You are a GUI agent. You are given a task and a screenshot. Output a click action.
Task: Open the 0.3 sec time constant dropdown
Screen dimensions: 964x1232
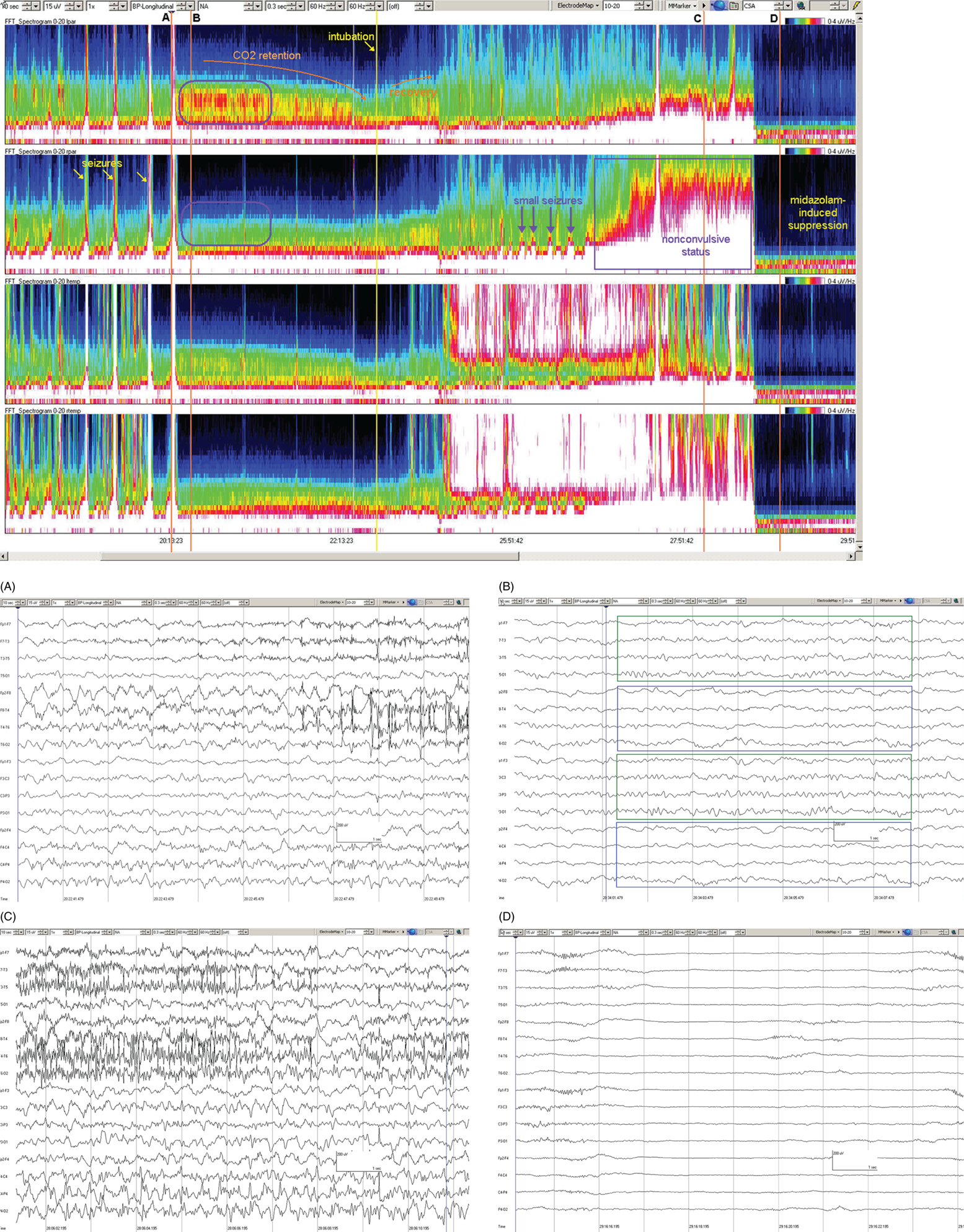pyautogui.click(x=301, y=6)
